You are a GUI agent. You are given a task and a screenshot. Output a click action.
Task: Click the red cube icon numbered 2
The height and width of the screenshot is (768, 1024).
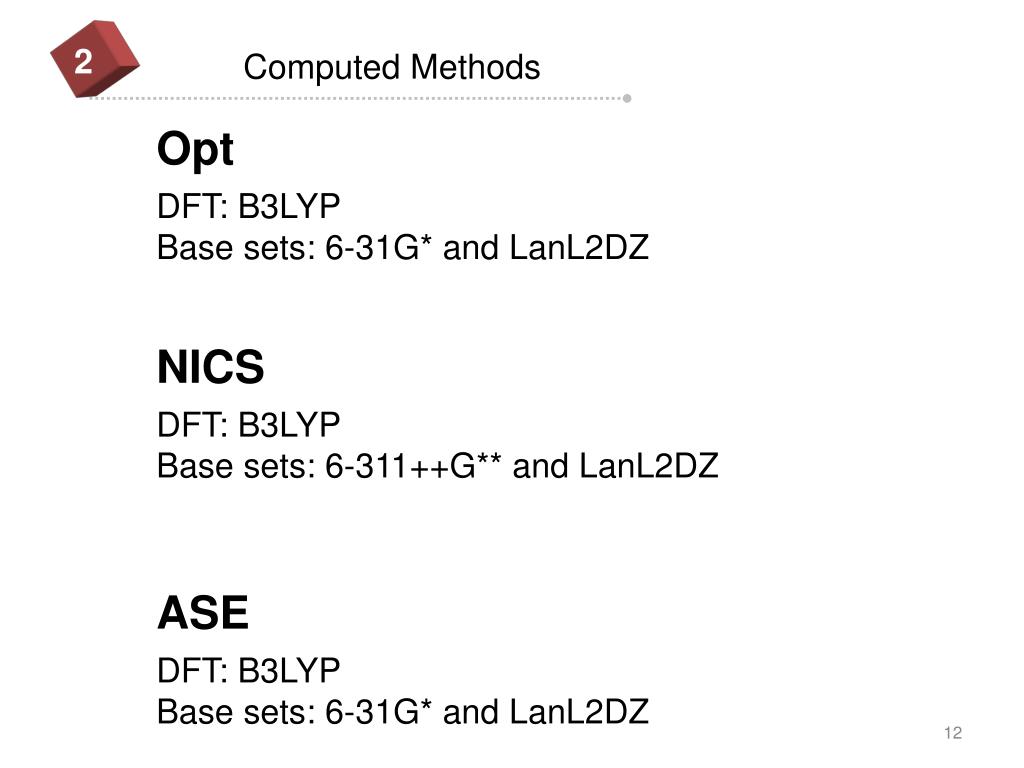pos(95,59)
